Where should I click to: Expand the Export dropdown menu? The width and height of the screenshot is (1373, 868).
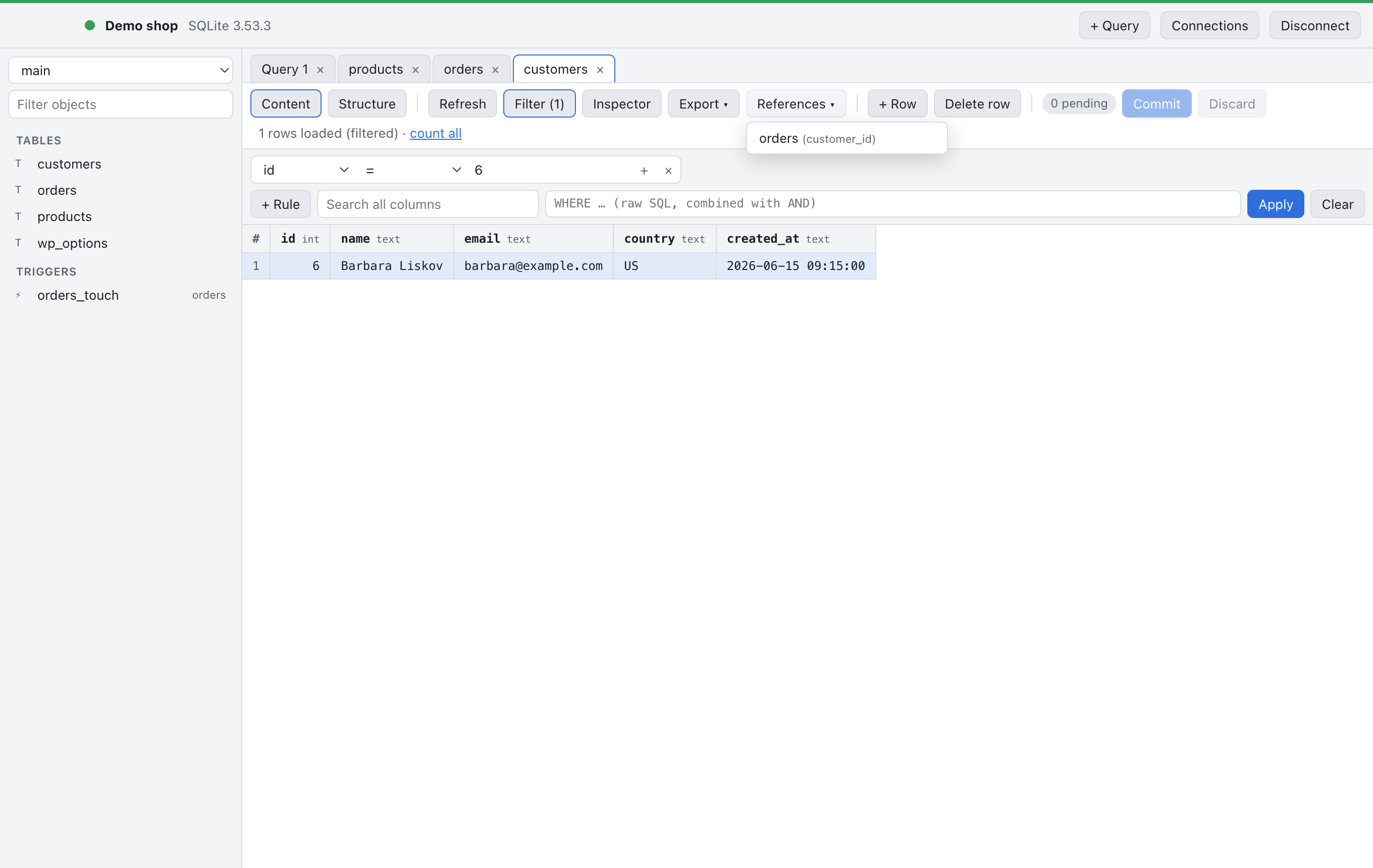tap(703, 104)
